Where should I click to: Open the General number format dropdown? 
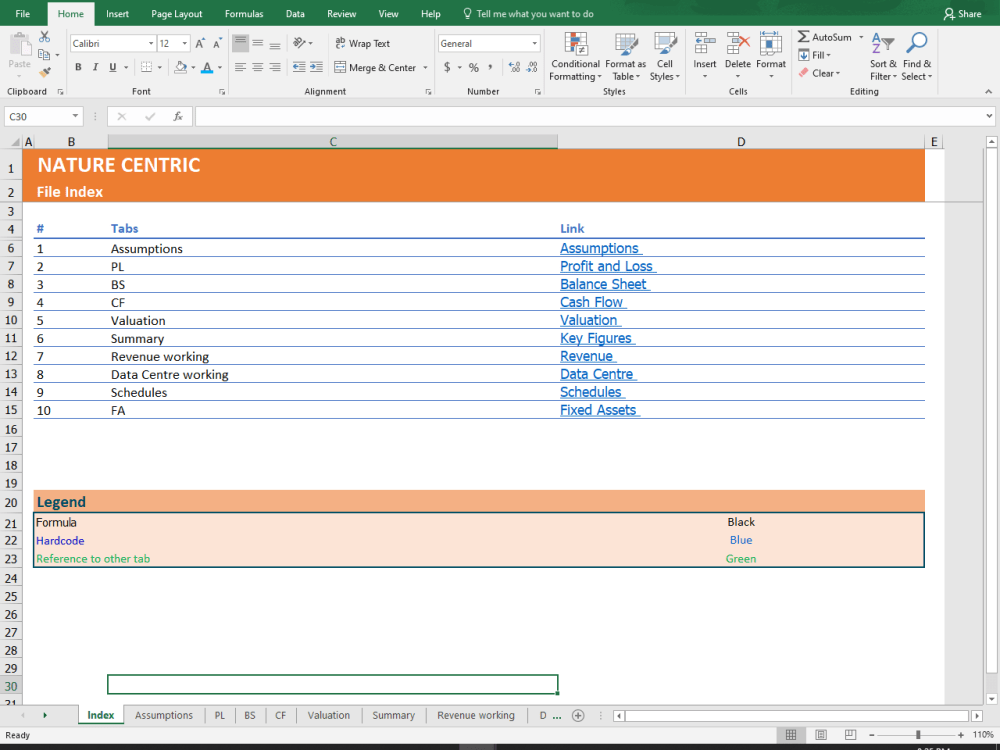pos(534,43)
